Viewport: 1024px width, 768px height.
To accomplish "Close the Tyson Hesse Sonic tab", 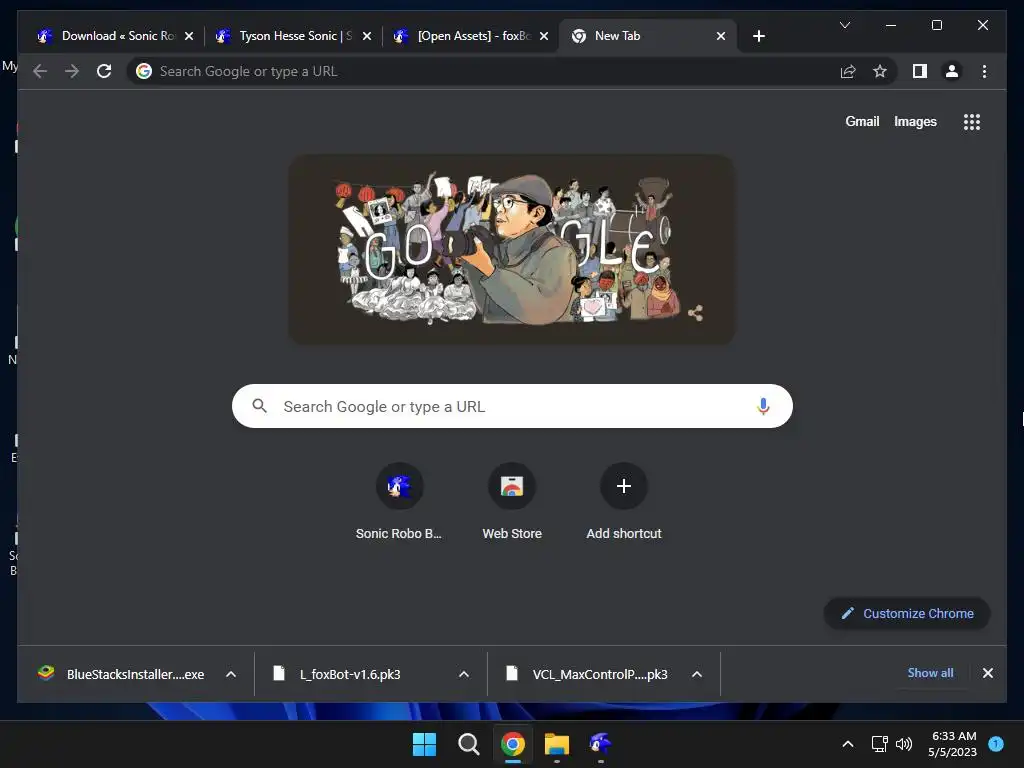I will 367,36.
